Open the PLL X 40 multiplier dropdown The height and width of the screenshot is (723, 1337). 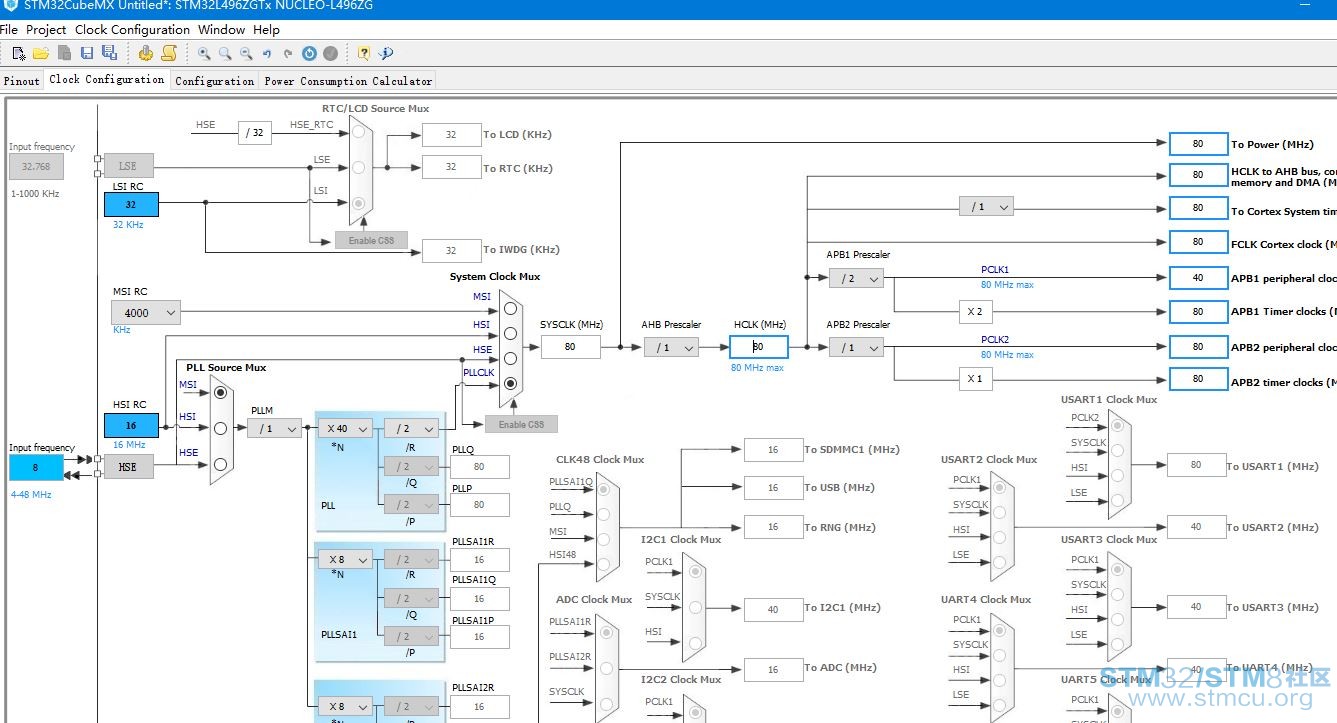click(x=345, y=428)
